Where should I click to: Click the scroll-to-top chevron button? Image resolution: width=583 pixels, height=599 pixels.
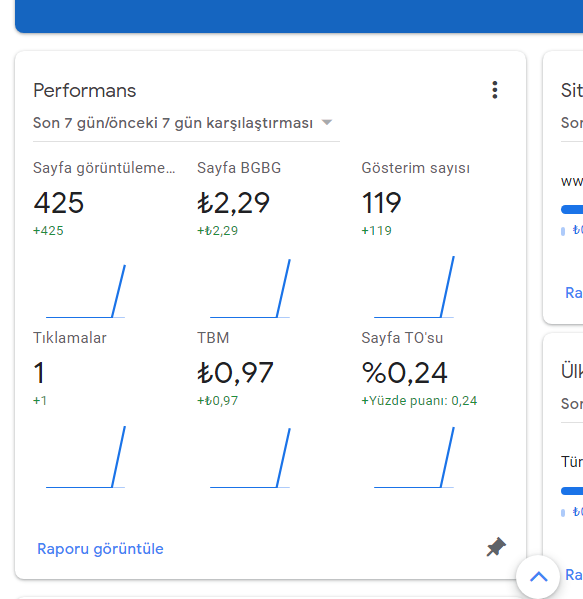(538, 576)
